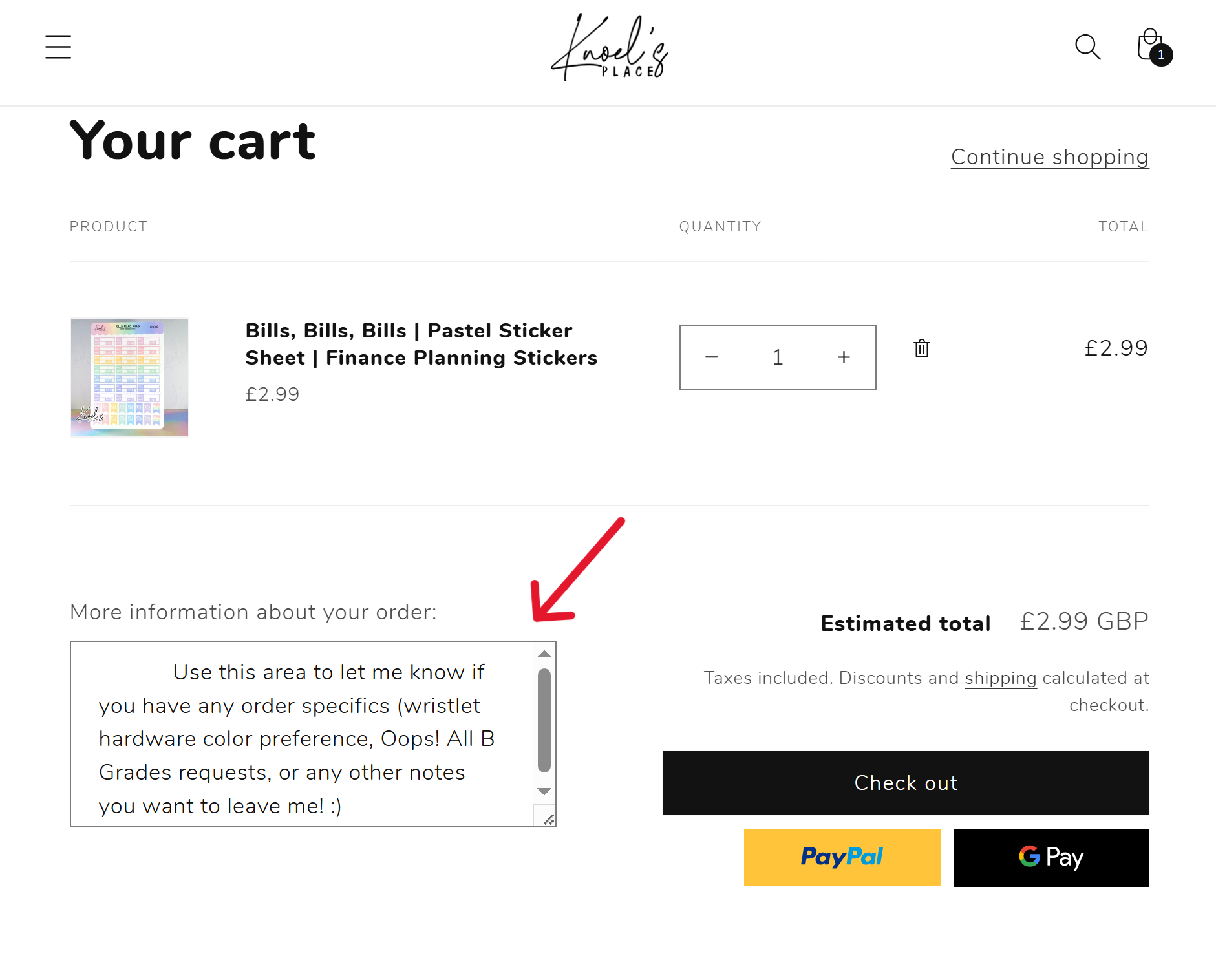
Task: Click the pastel sticker sheet thumbnail
Action: tap(129, 378)
